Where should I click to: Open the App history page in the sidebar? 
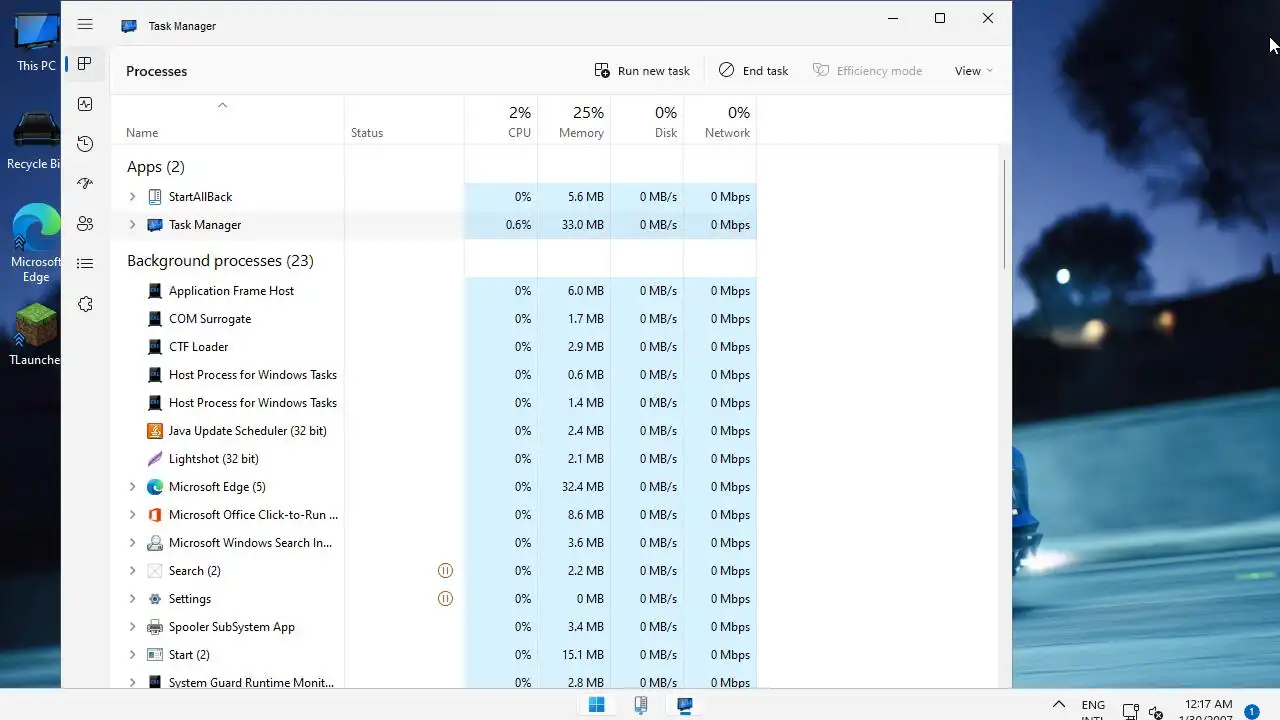point(85,144)
